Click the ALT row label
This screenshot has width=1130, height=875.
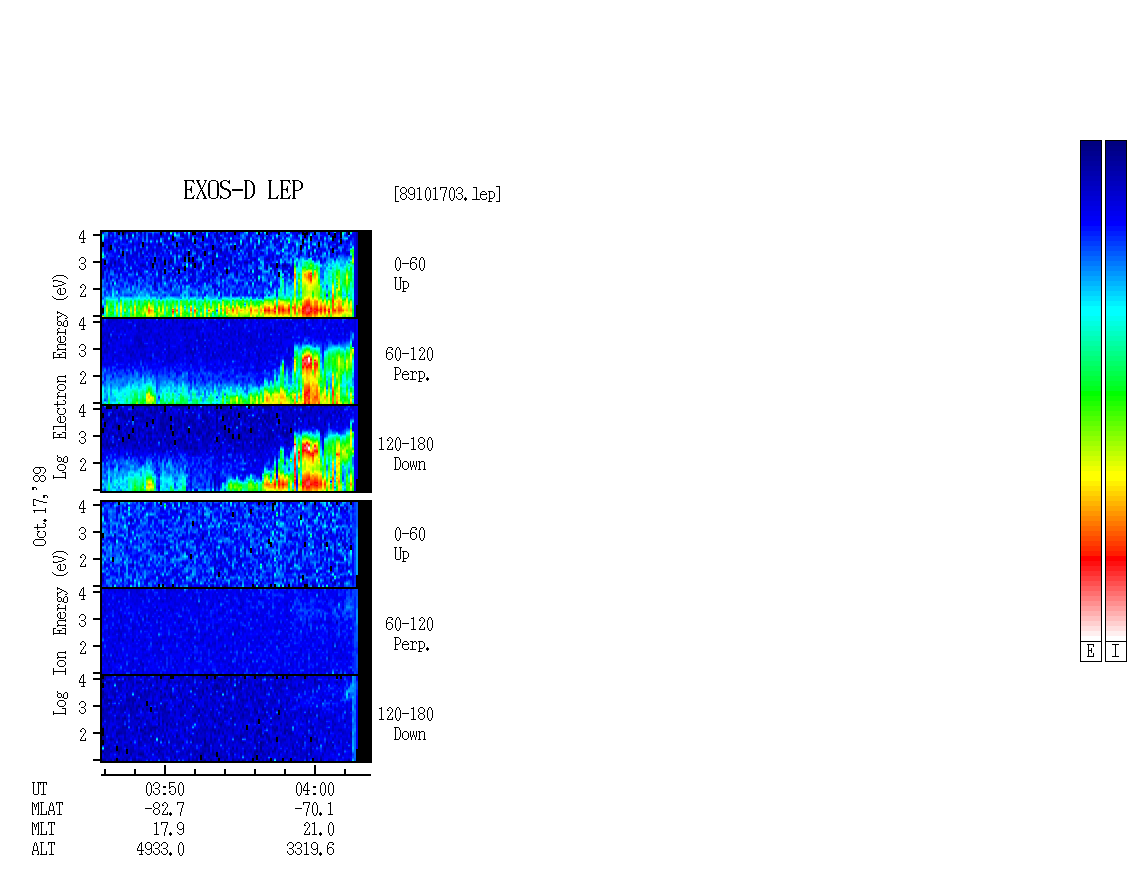click(43, 850)
